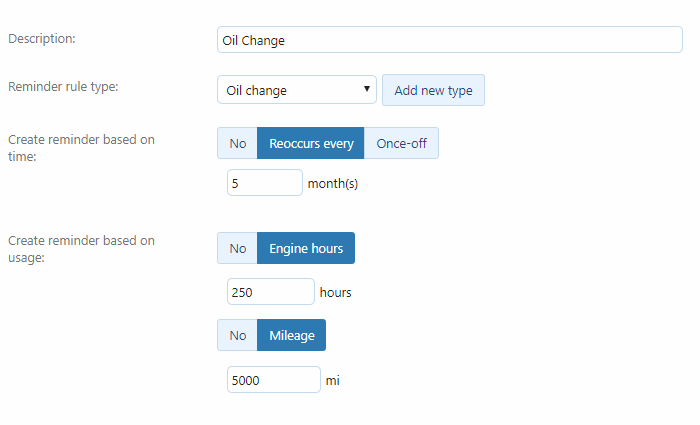
Task: Open the Reminder rule type dropdown
Action: (297, 90)
